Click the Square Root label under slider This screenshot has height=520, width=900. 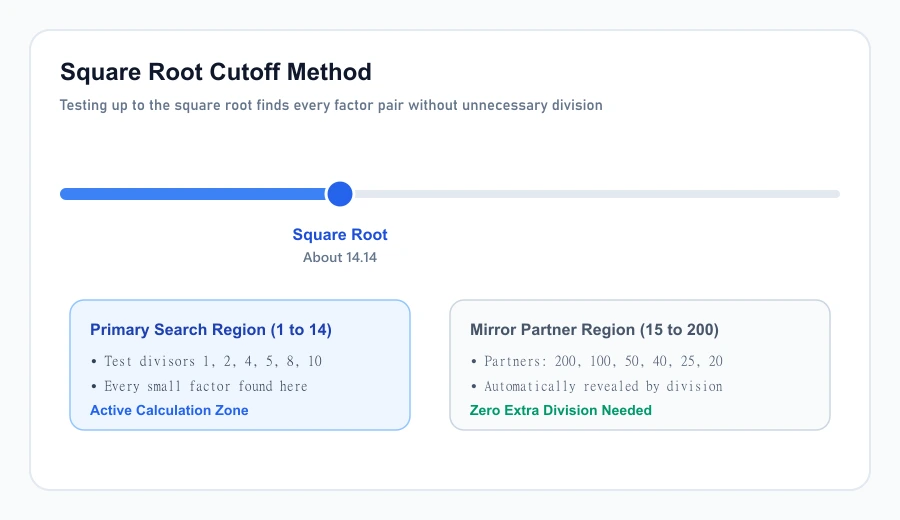(x=340, y=235)
